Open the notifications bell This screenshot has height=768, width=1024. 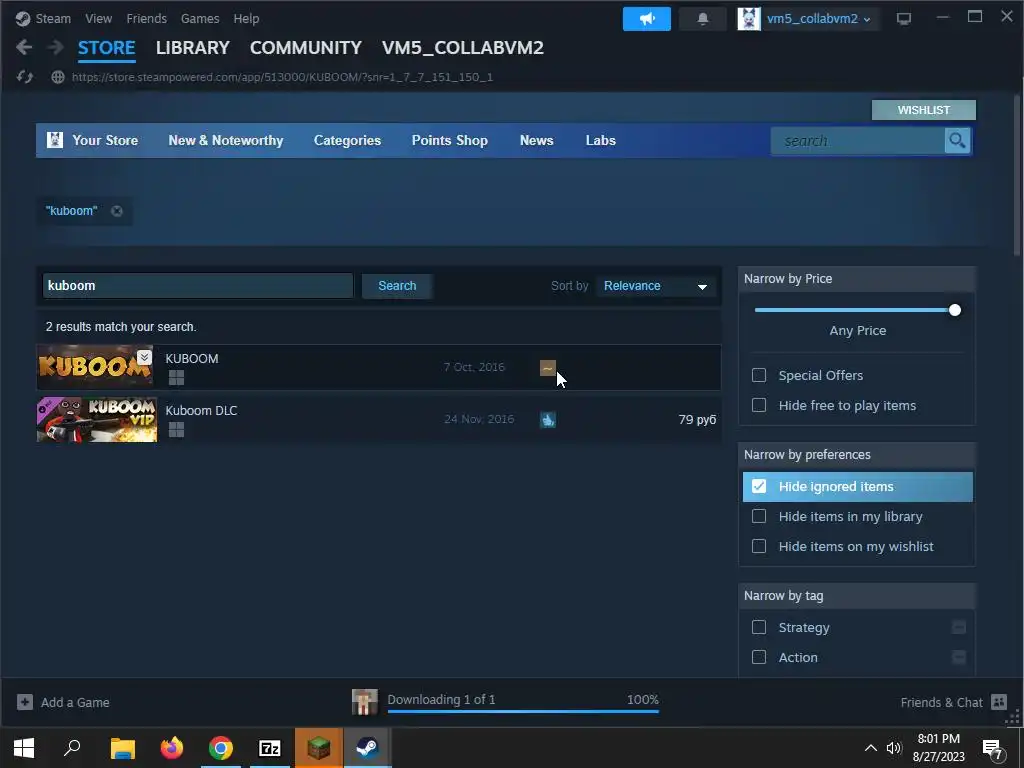(703, 19)
